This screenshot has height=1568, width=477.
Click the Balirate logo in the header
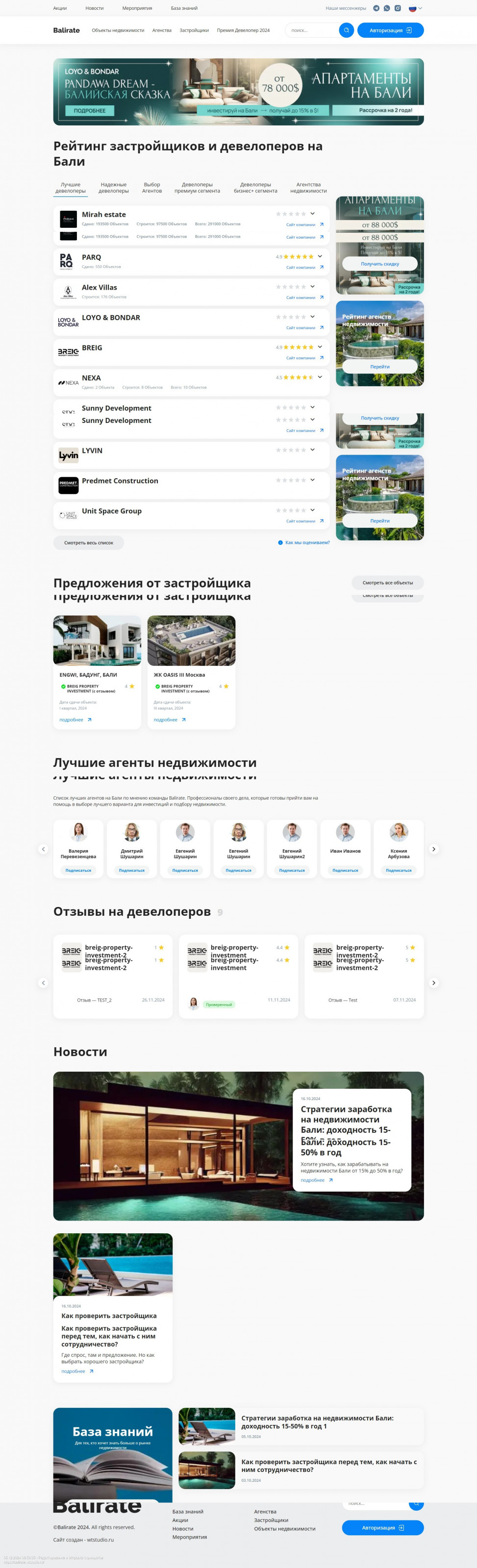66,30
